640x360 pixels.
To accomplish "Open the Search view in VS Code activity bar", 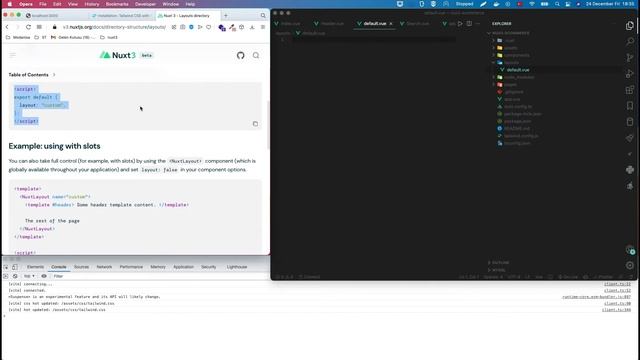I will click(630, 42).
